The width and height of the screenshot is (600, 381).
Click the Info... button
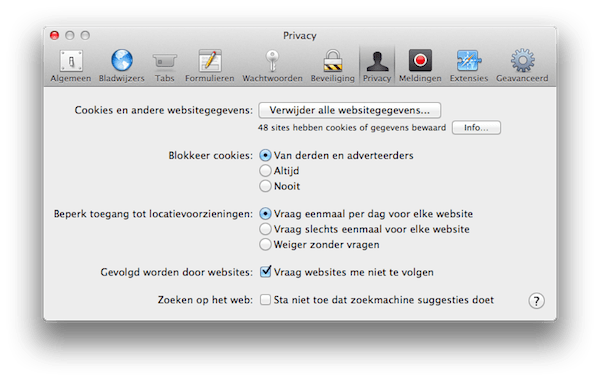(x=476, y=127)
